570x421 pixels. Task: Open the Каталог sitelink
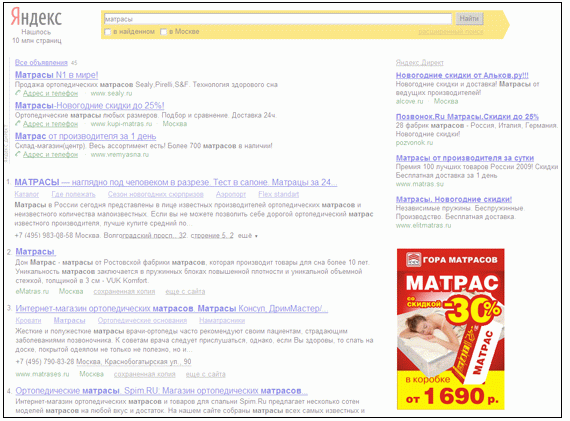pyautogui.click(x=27, y=194)
